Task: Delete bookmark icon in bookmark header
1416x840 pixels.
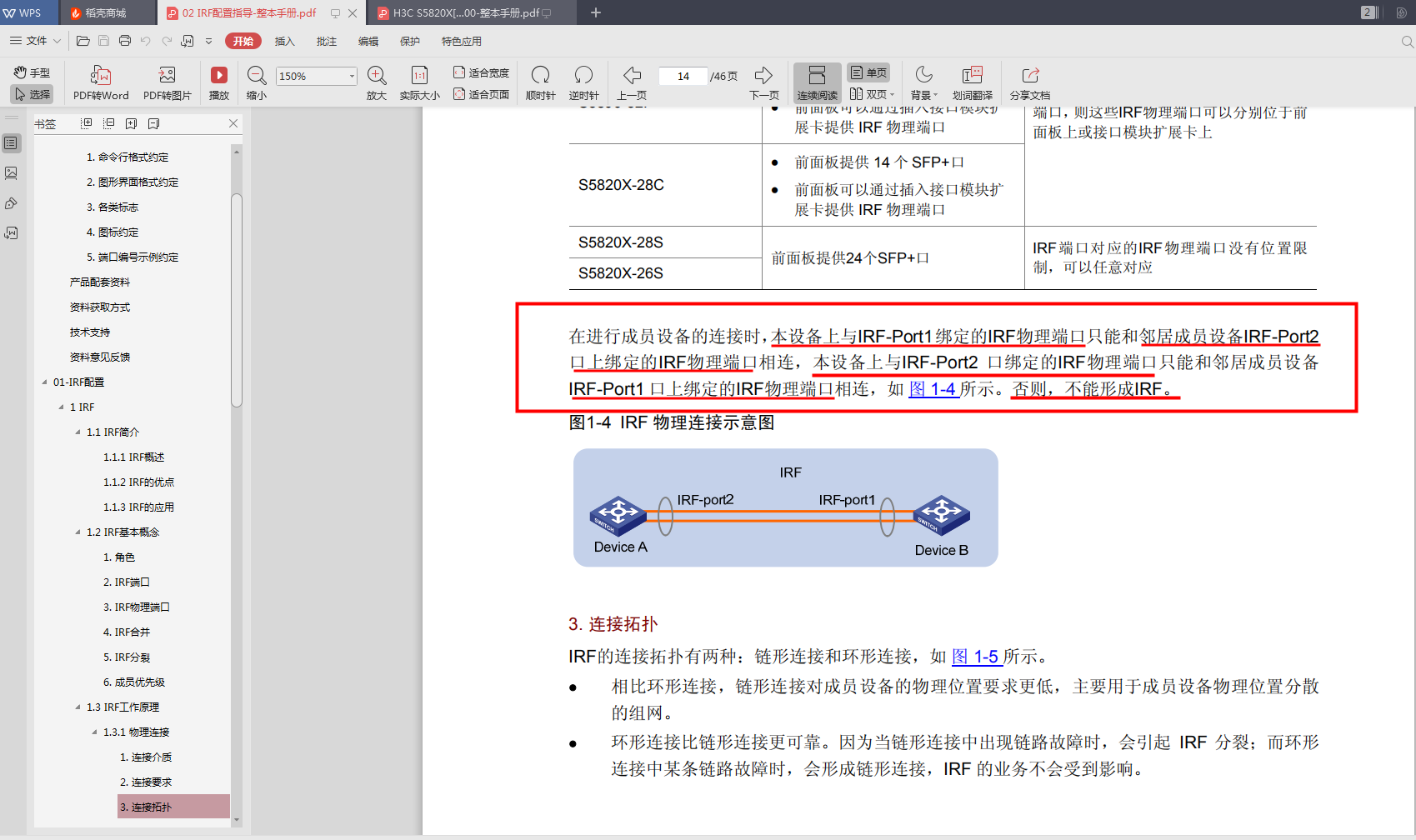Action: pos(153,123)
